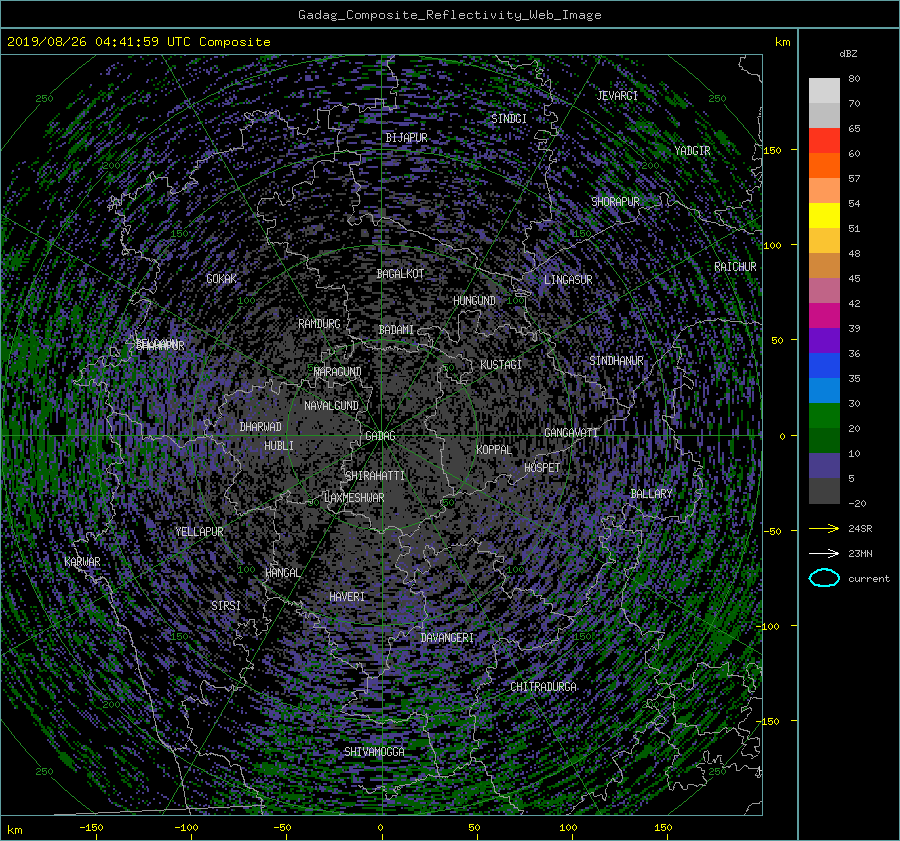Click the NAVALGUND city label
Screen dimensions: 900x841
(331, 406)
